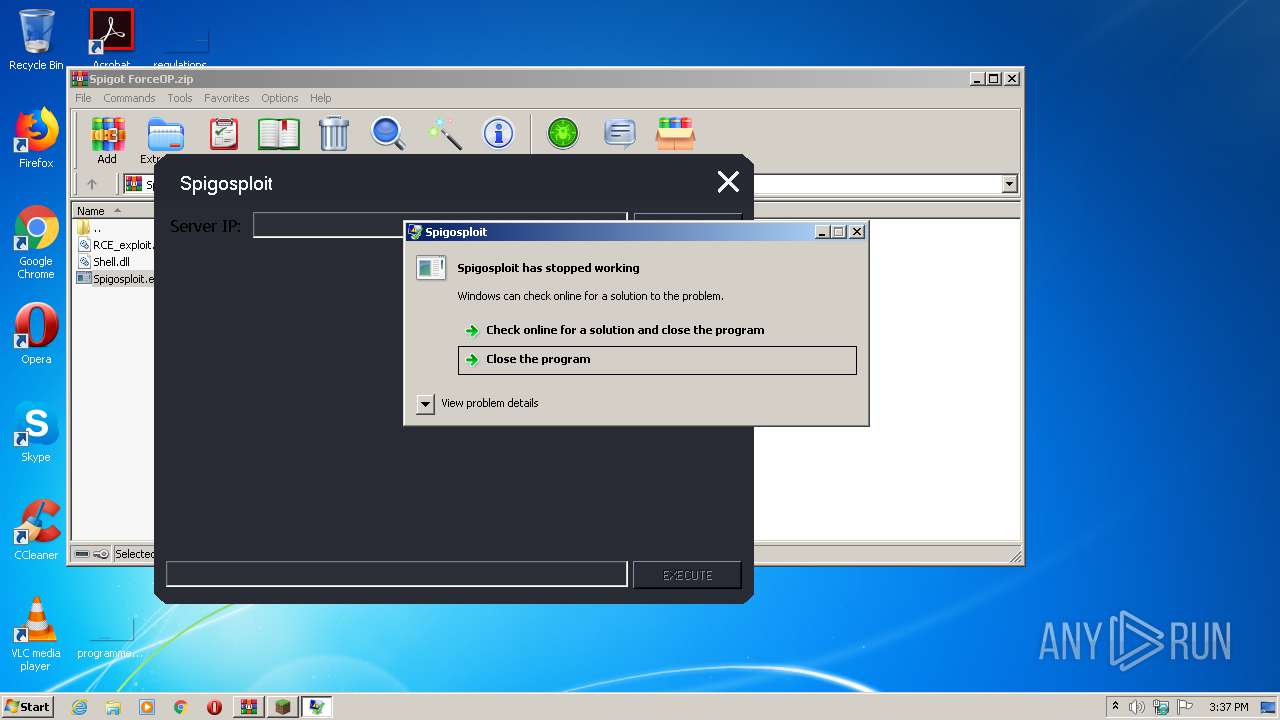1280x720 pixels.
Task: Switch to WinRAR taskbar button
Action: [x=249, y=707]
